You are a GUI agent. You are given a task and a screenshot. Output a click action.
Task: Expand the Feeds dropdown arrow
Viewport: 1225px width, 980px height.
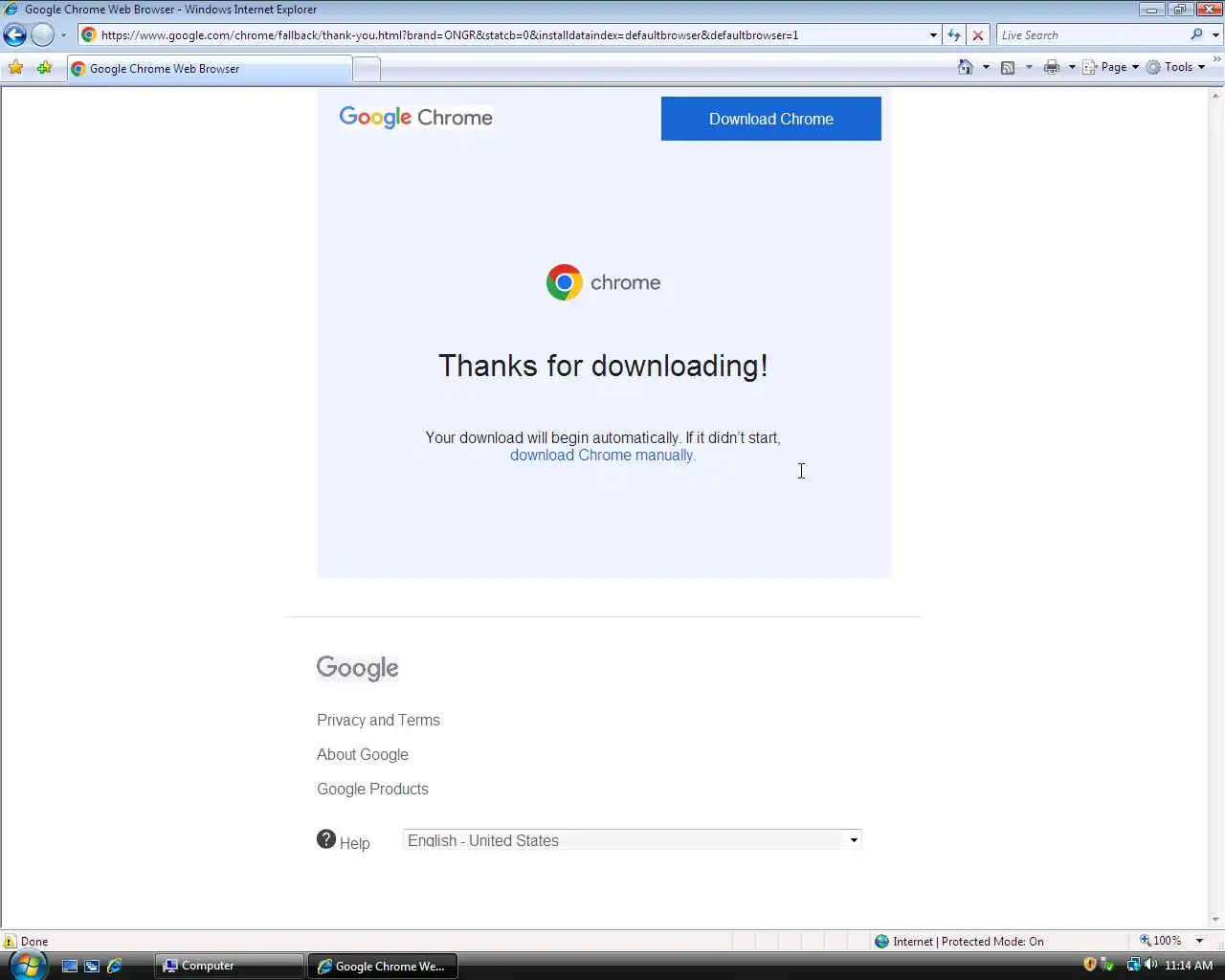point(1029,67)
